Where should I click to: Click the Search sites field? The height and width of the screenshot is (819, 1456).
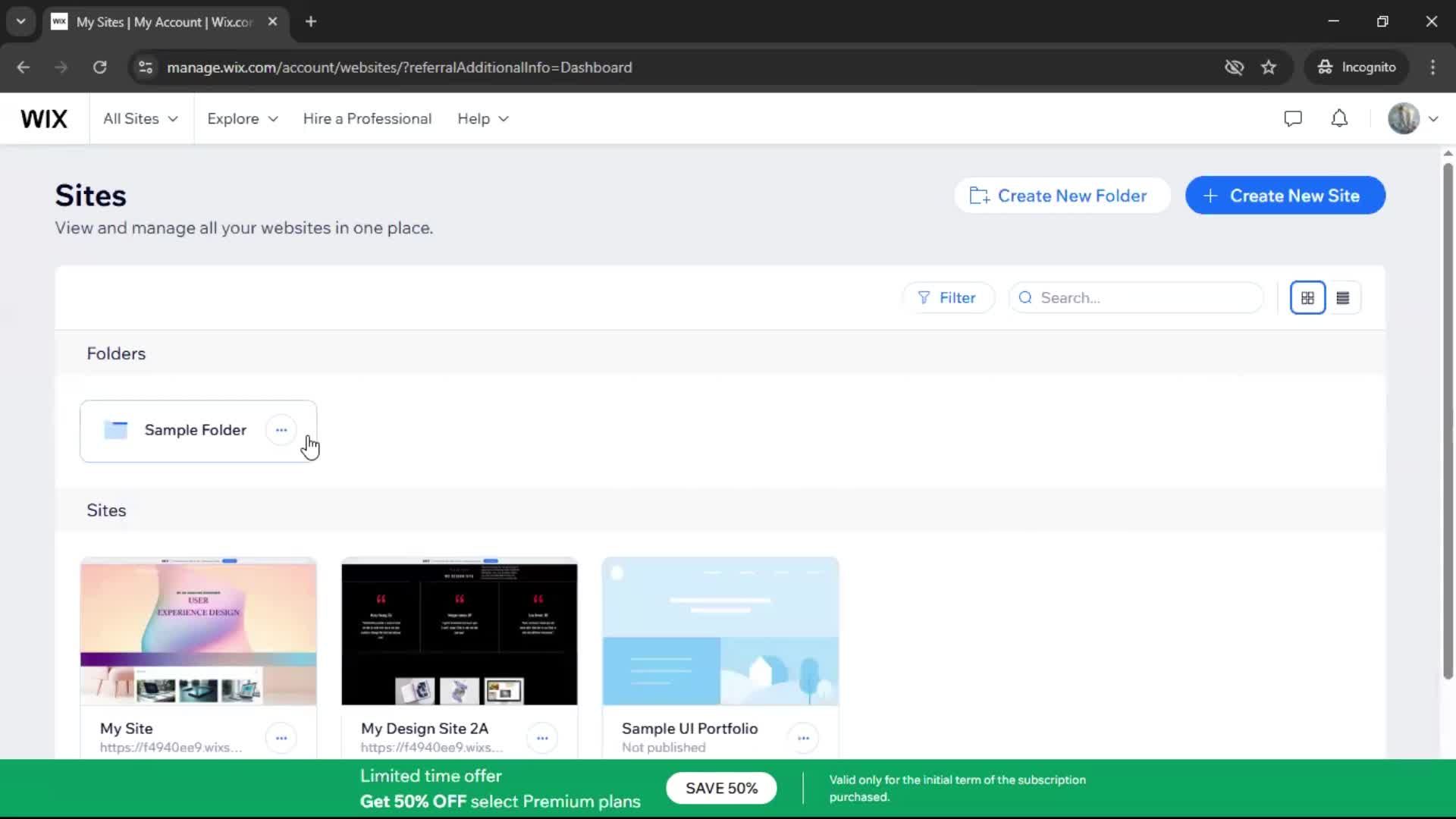(1135, 298)
